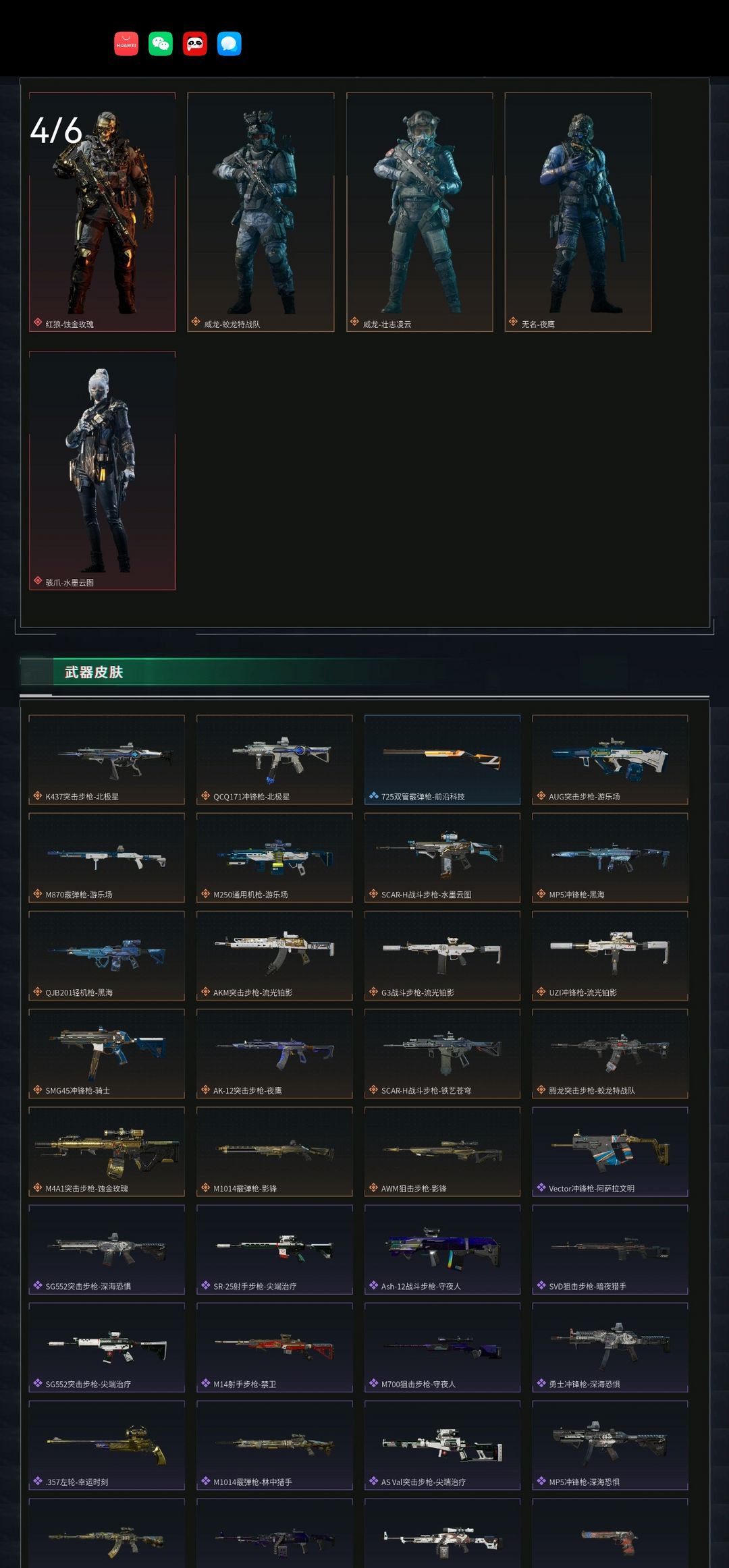
Task: Select AKM突击步枪-流光铂影 weapon skin
Action: 275,955
